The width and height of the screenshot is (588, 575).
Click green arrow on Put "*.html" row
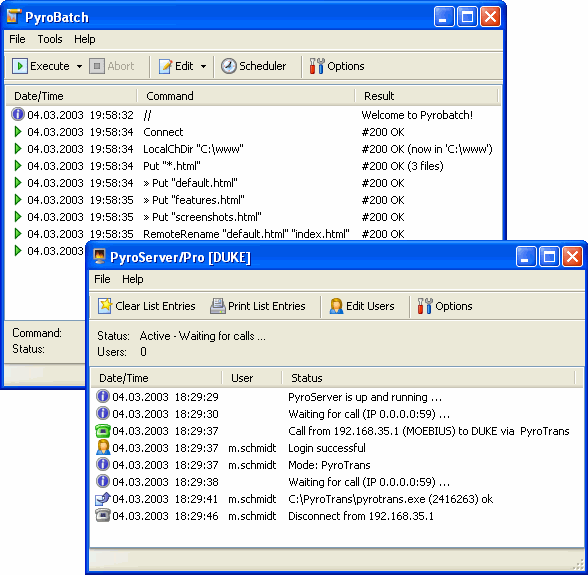(x=18, y=165)
